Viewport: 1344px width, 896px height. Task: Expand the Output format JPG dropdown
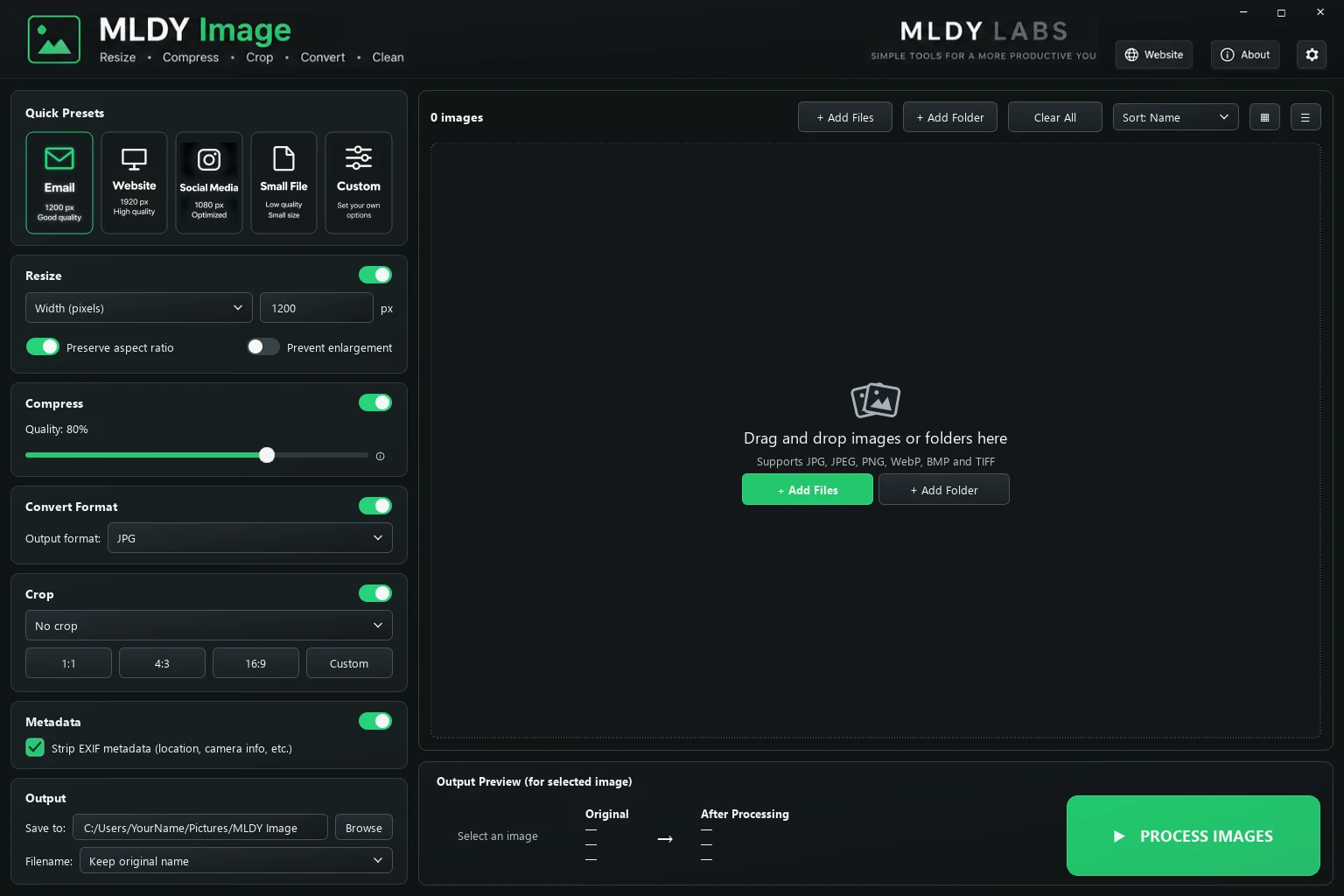pyautogui.click(x=250, y=538)
